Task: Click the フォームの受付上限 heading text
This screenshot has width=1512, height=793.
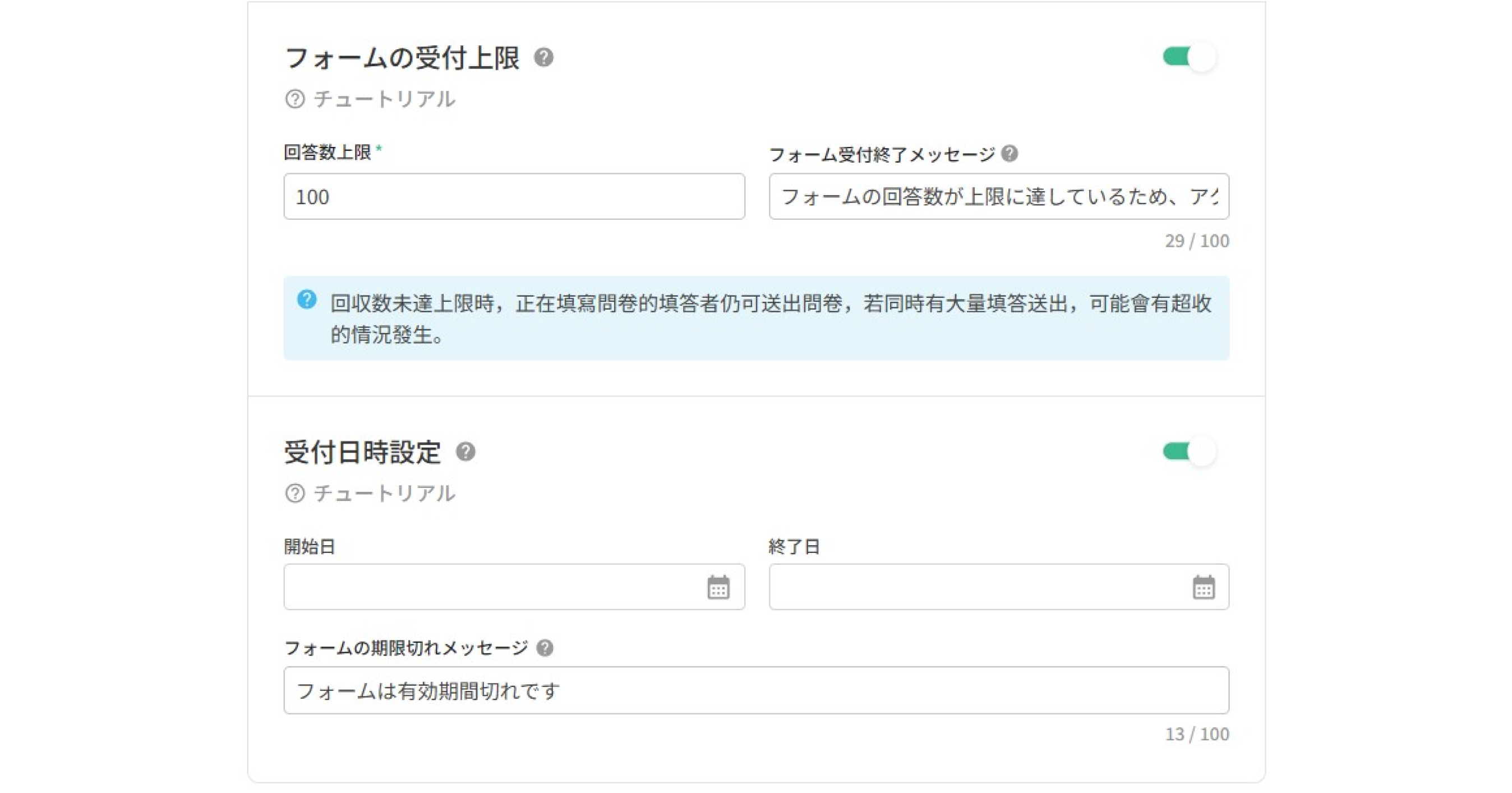Action: [402, 58]
